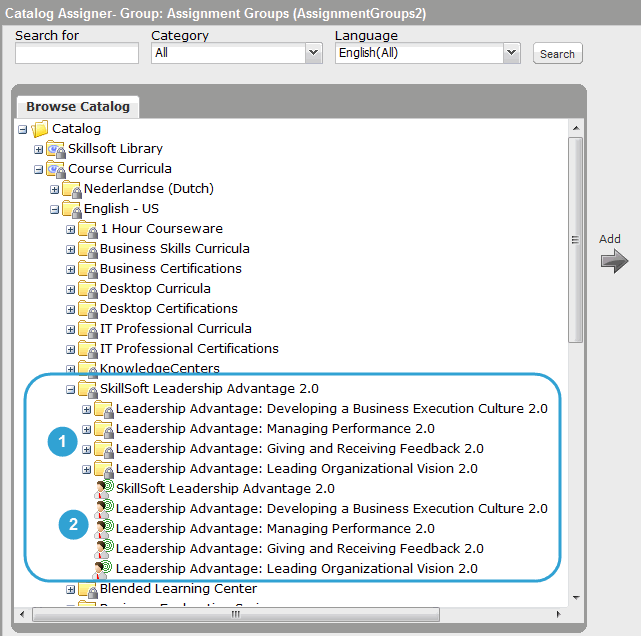Click the horizontal scrollbar thumb
Viewport: 641px width, 636px height.
click(236, 614)
